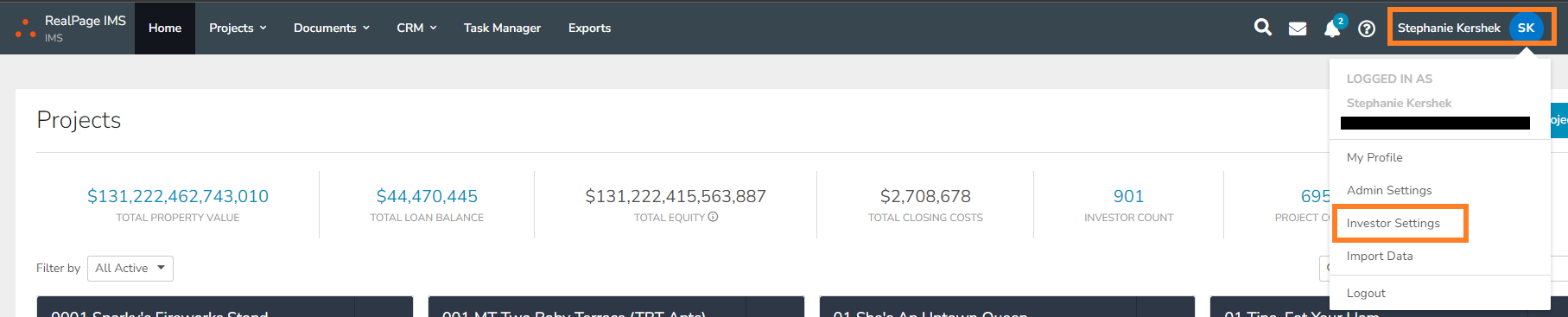Expand the Projects menu
Image resolution: width=1568 pixels, height=317 pixels.
pos(238,28)
